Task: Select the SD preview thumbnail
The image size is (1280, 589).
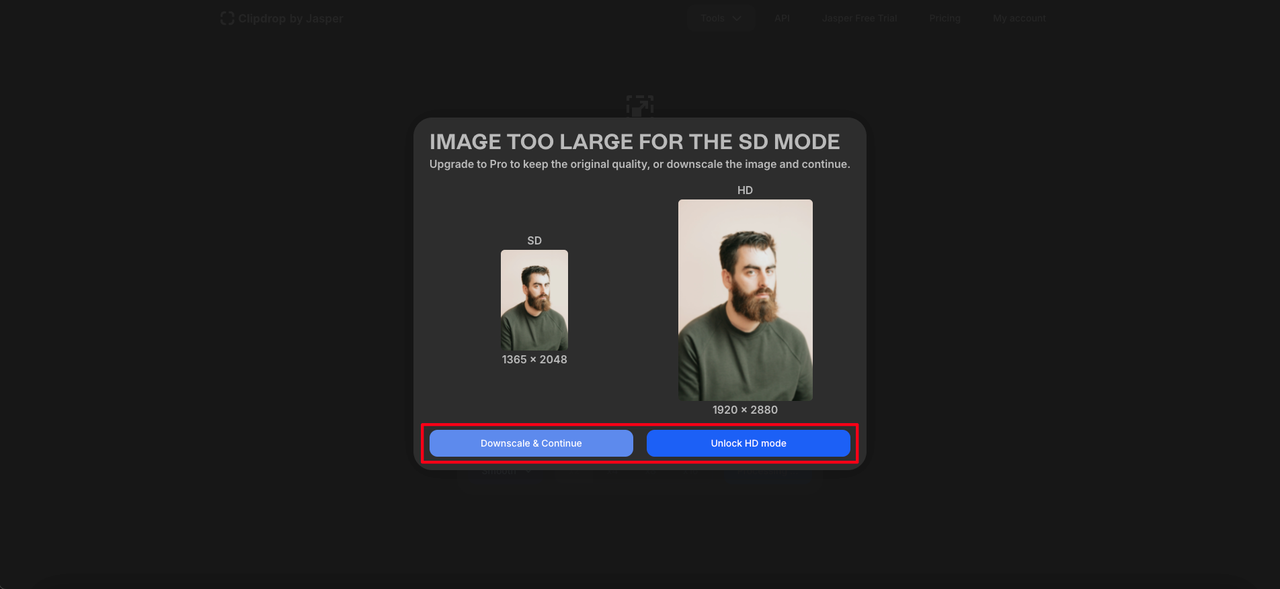Action: click(x=534, y=300)
